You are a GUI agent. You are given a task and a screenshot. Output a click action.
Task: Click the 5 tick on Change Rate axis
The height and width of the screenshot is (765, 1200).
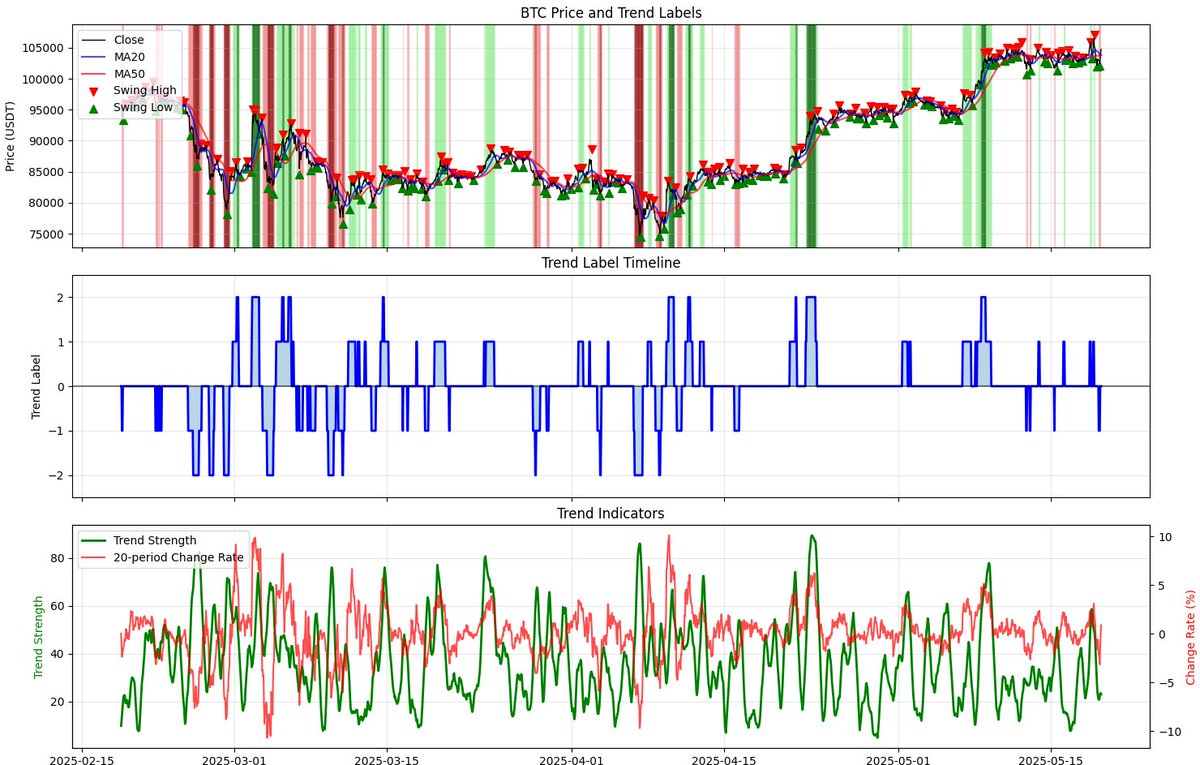pyautogui.click(x=1161, y=586)
